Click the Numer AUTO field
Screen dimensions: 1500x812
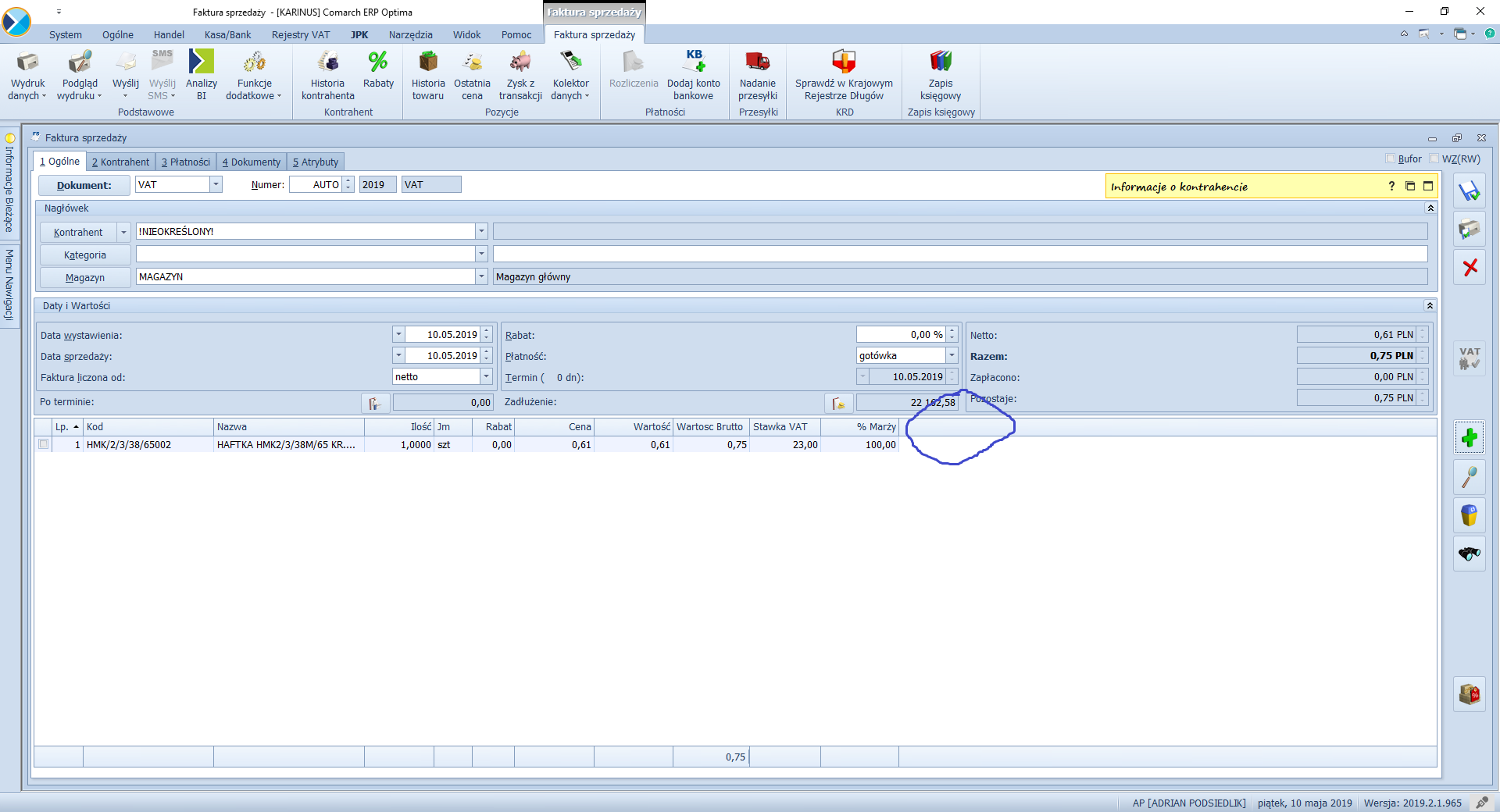click(316, 184)
